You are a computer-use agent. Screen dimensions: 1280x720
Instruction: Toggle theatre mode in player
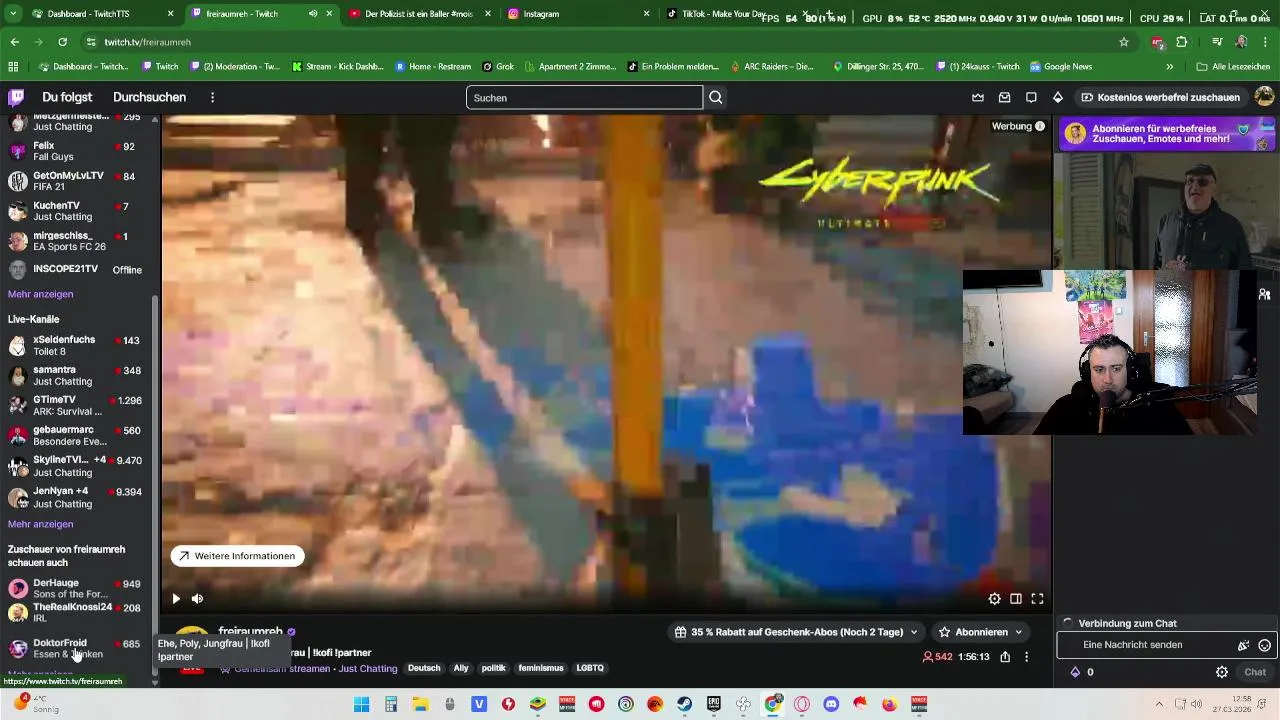click(1016, 599)
